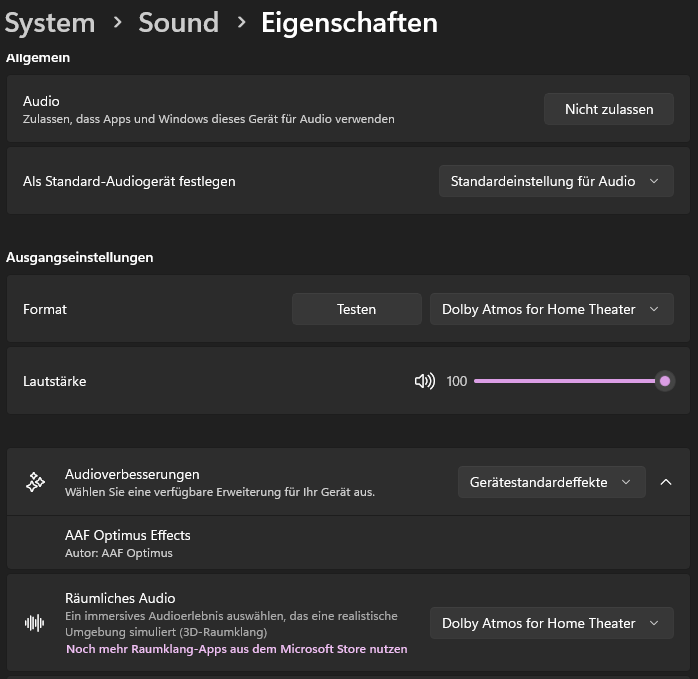
Task: Click the Eigenschaften page title
Action: point(349,23)
